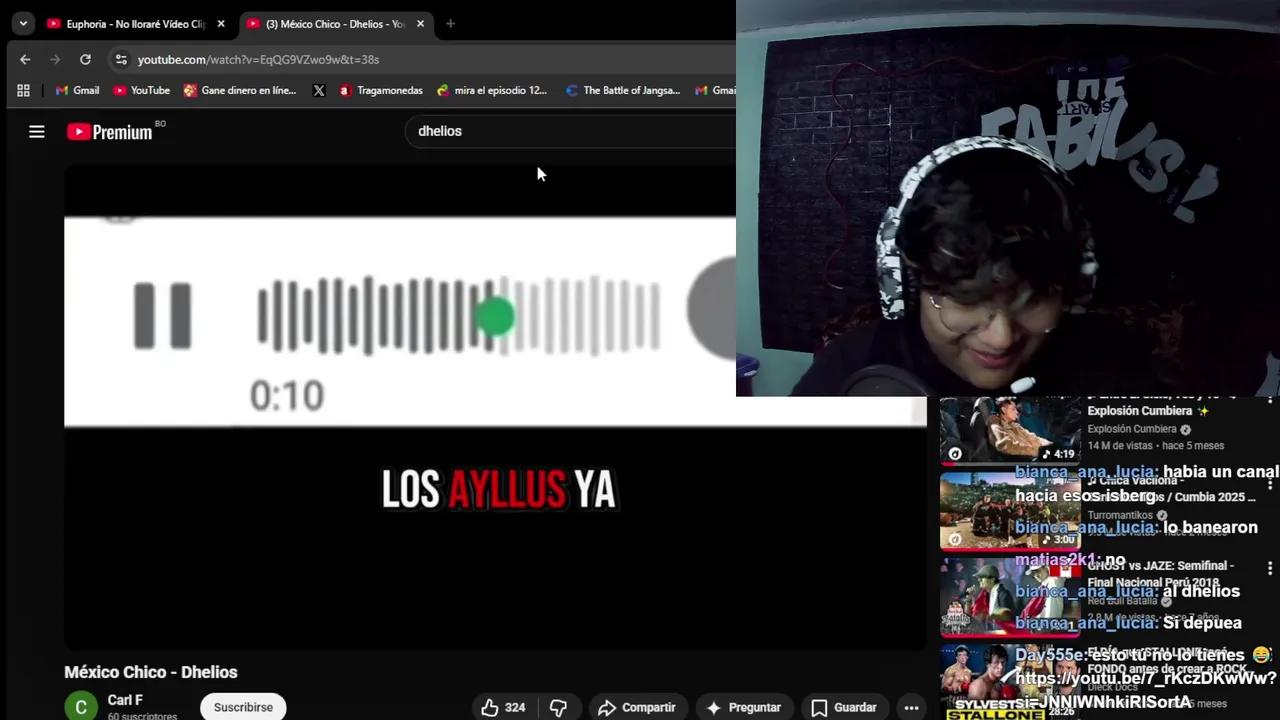Switch to the Euphoria - No lloraré tab

(x=136, y=24)
